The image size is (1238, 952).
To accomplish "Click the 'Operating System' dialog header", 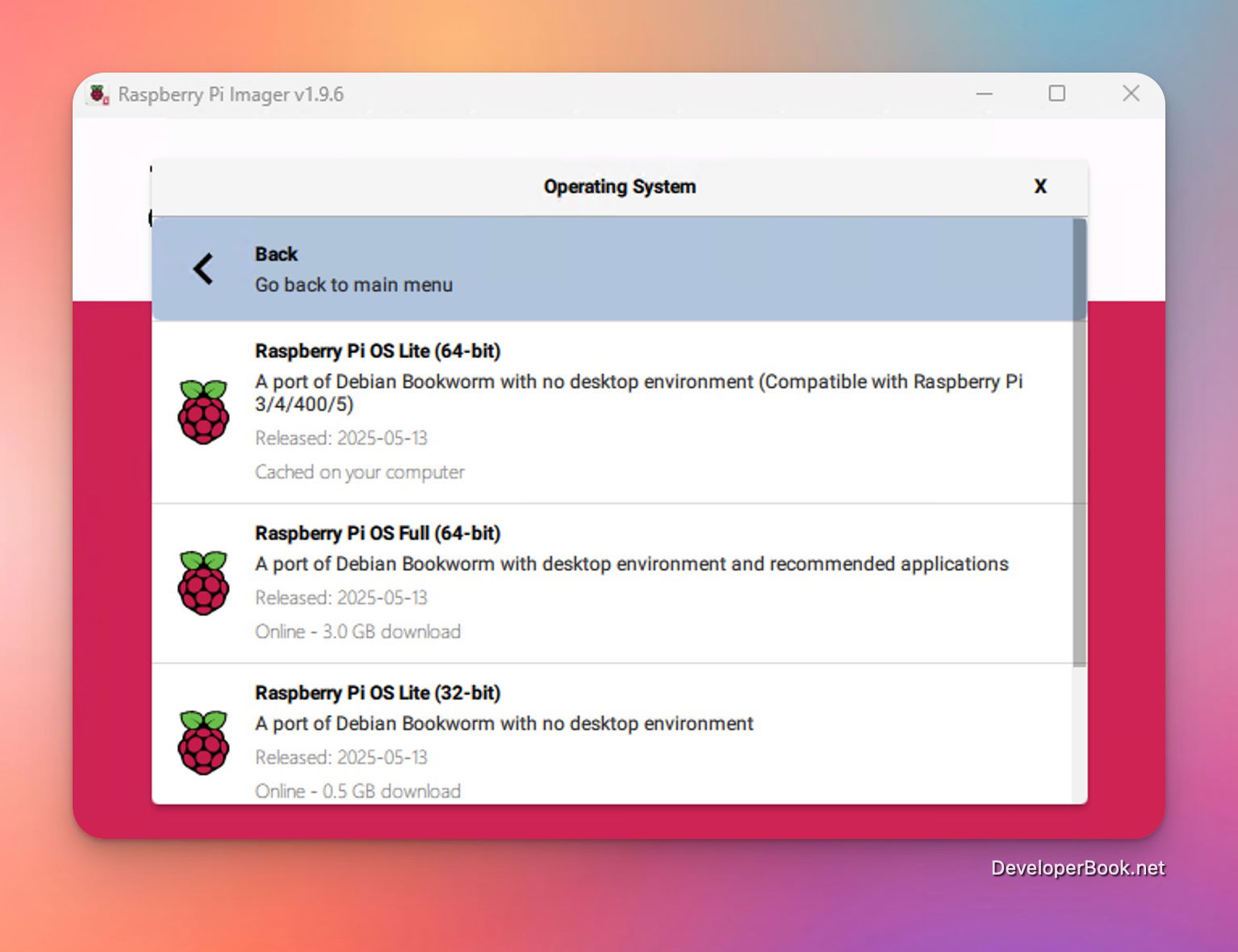I will click(620, 186).
